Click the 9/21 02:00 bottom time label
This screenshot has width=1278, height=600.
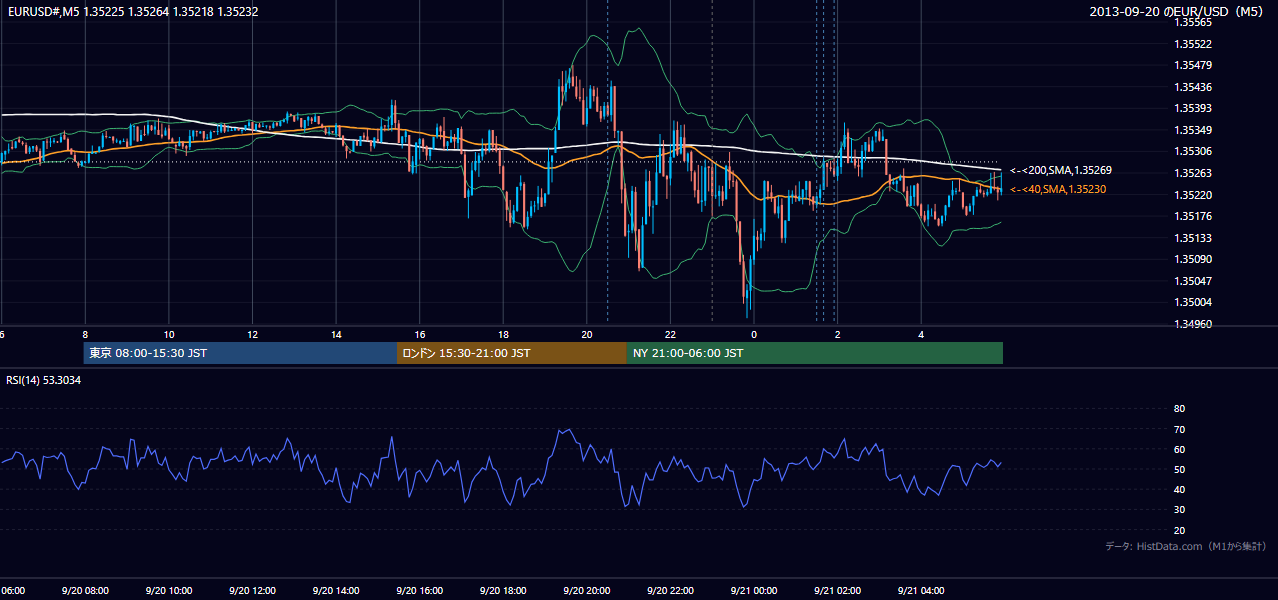click(x=838, y=590)
